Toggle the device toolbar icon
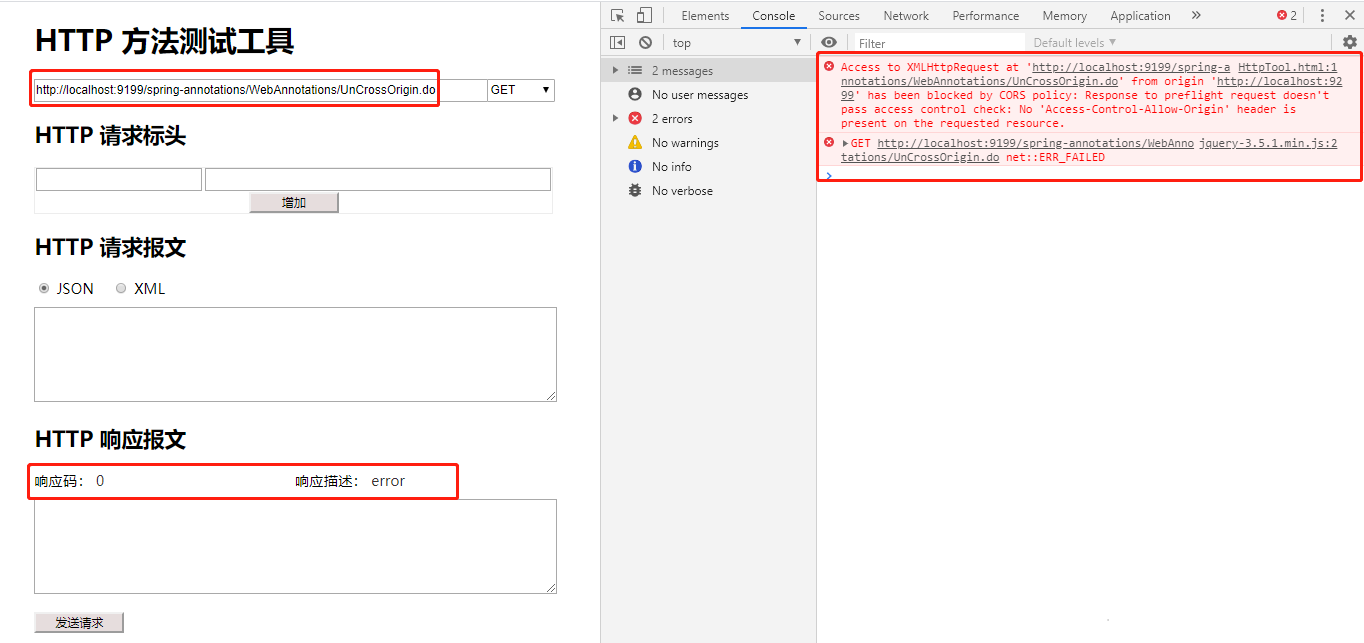Viewport: 1364px width, 643px height. point(644,15)
